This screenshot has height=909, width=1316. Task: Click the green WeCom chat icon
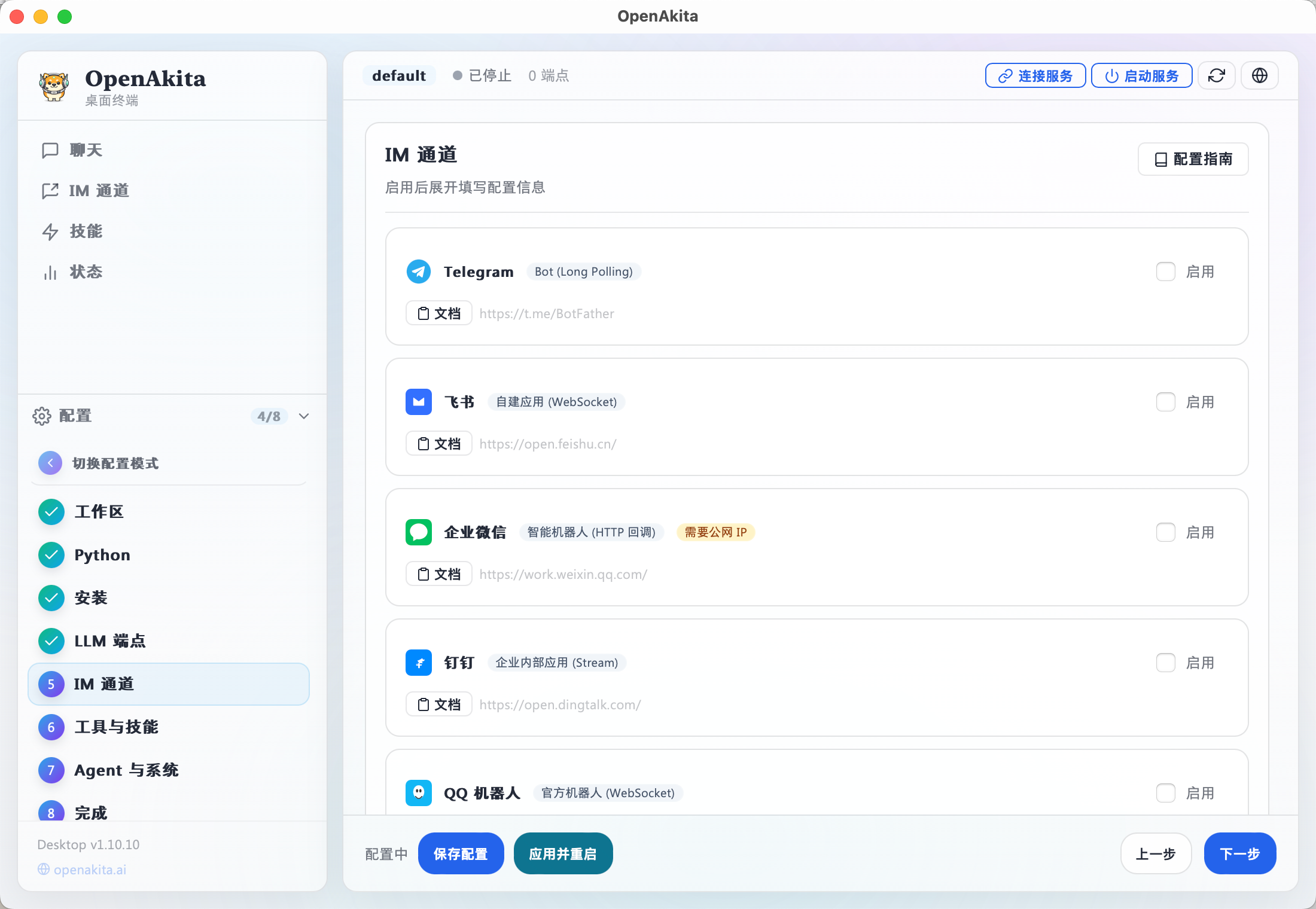(418, 532)
